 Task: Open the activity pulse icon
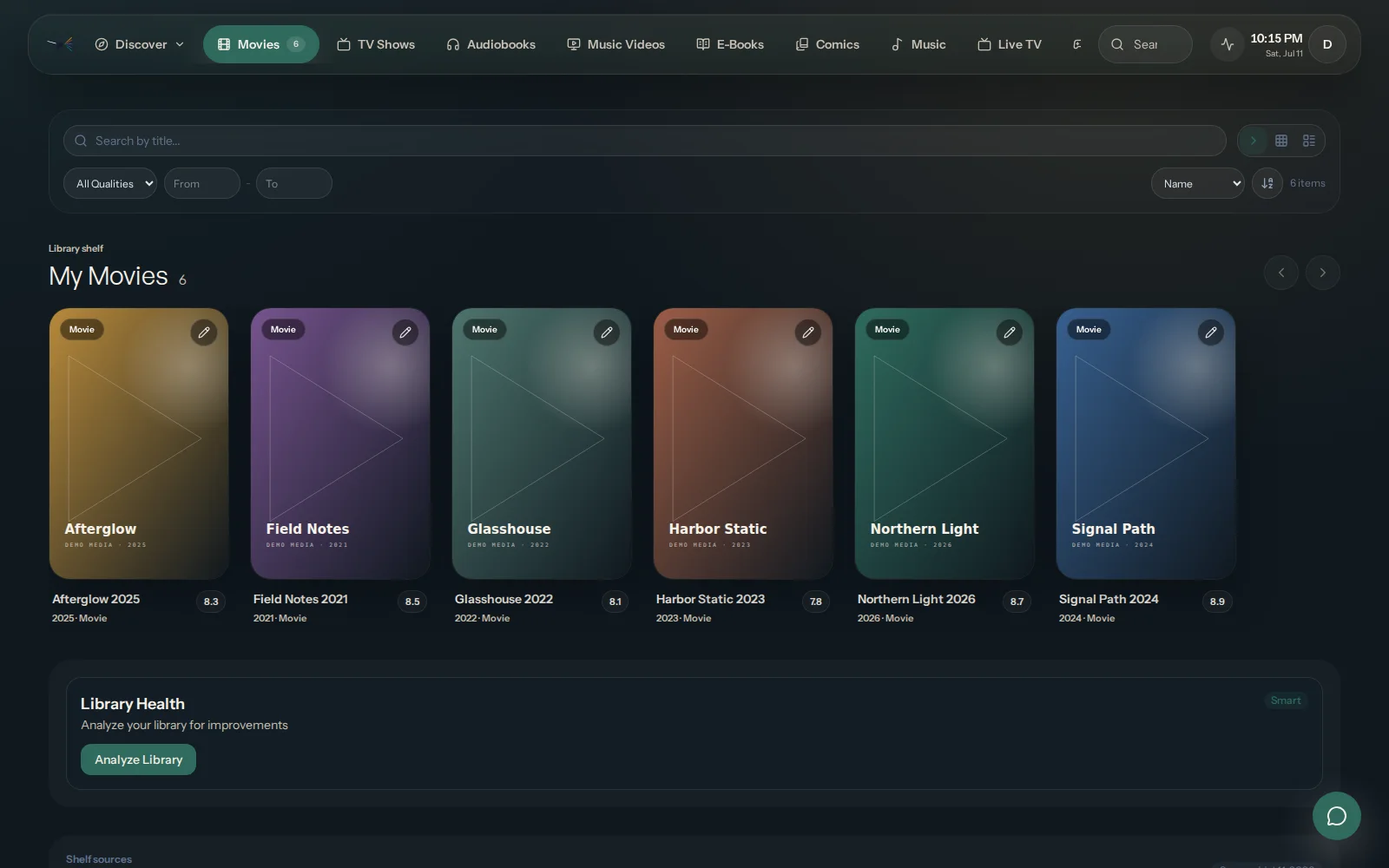(1228, 44)
